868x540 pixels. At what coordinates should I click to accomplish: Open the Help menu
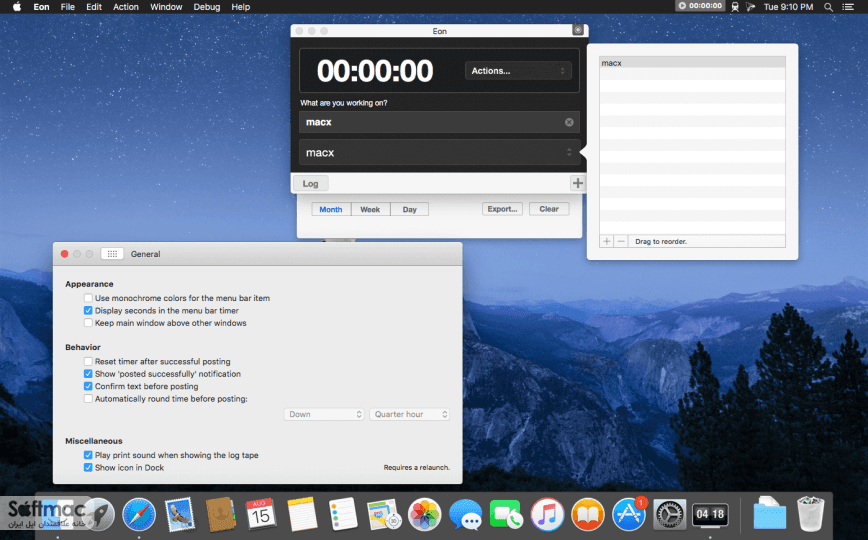click(240, 7)
